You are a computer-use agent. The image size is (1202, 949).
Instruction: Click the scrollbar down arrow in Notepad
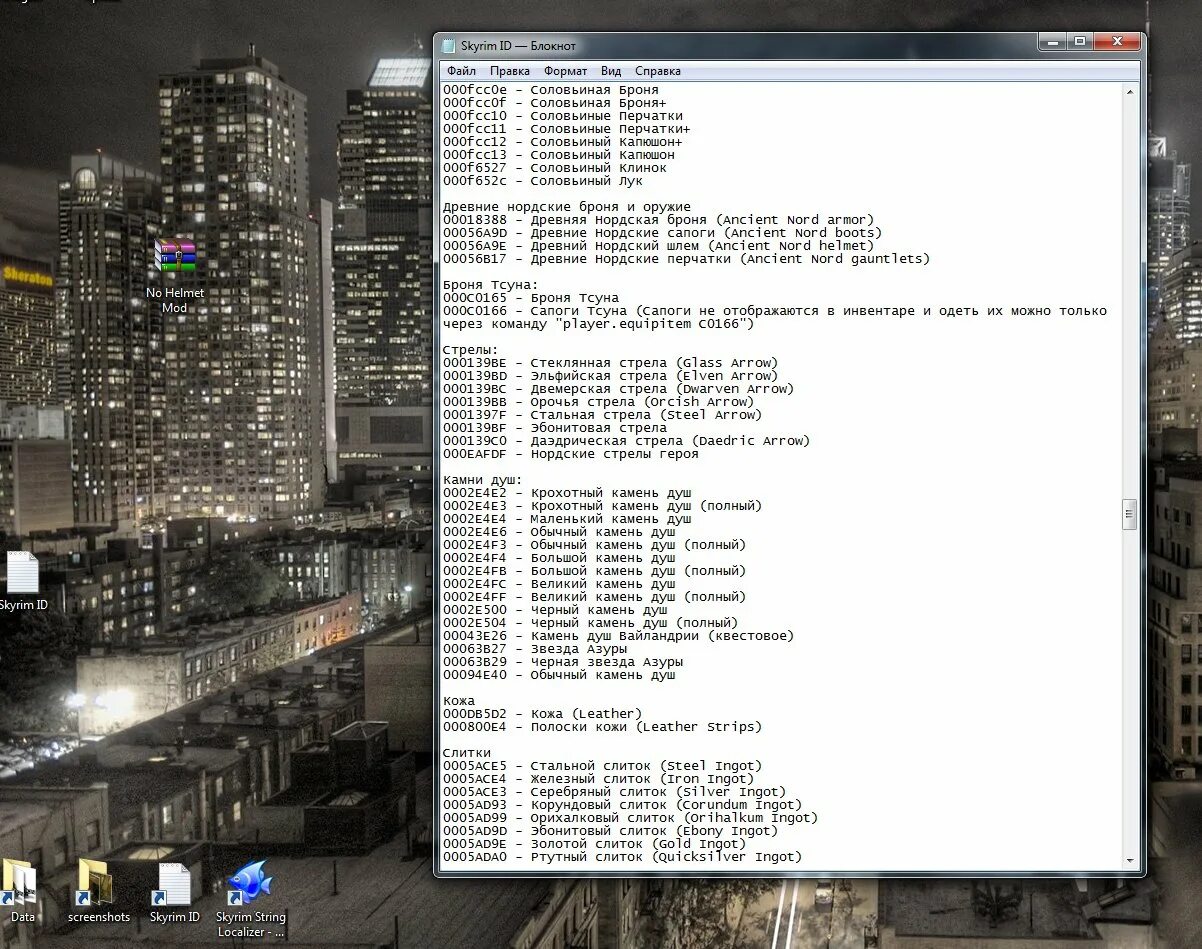pos(1130,860)
